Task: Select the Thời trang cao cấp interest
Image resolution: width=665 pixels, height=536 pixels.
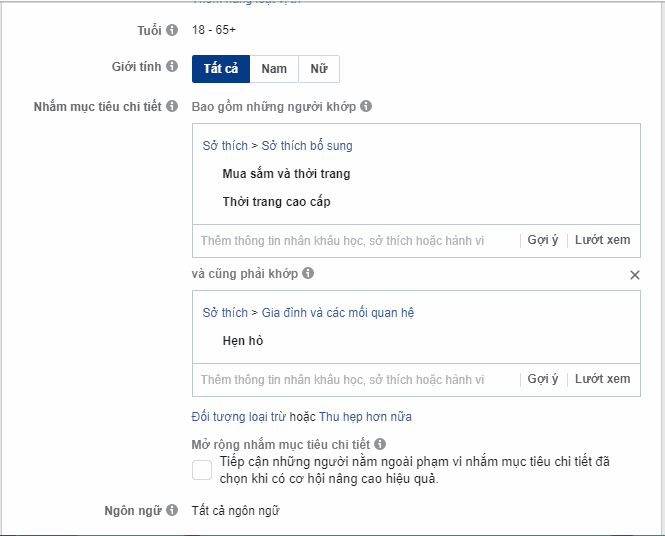Action: [x=277, y=202]
